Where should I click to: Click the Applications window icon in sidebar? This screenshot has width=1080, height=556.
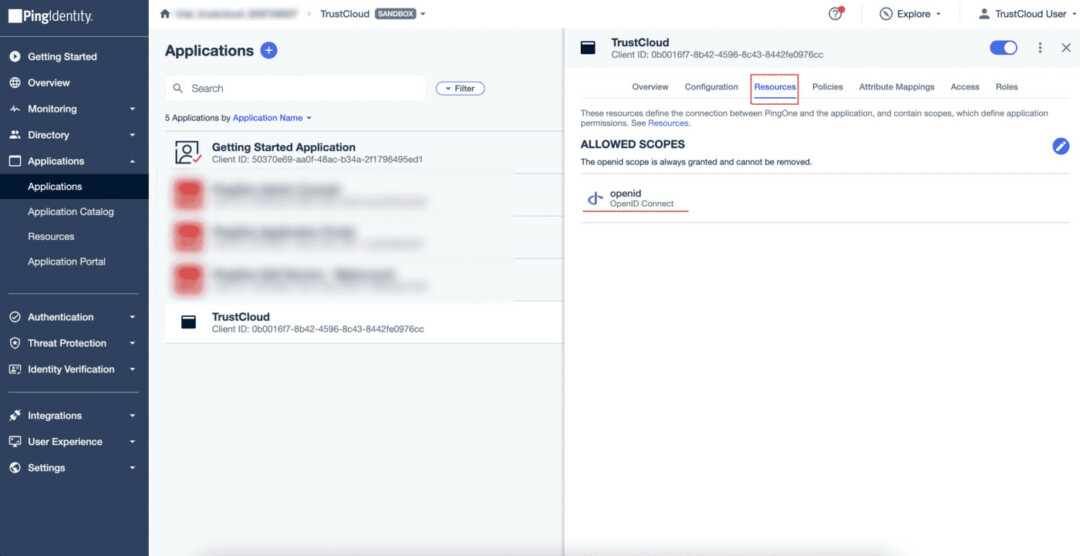pos(15,161)
